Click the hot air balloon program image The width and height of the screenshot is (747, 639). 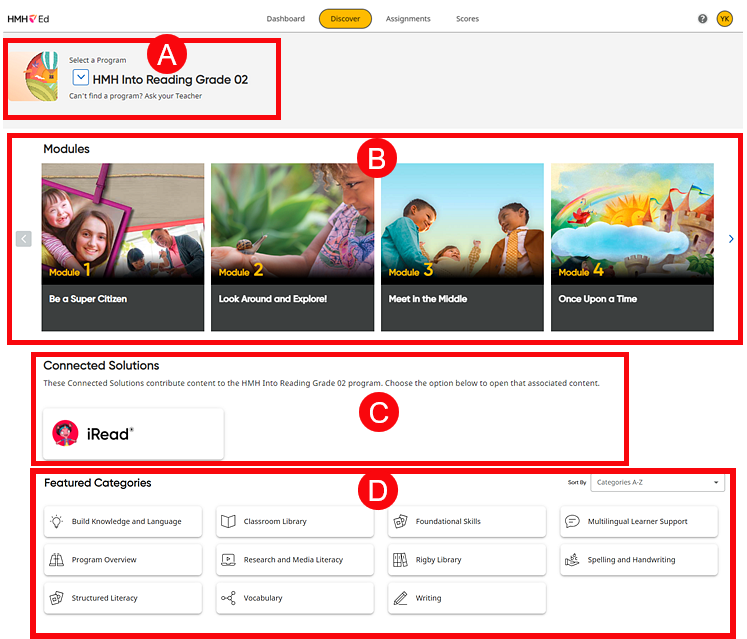(34, 76)
